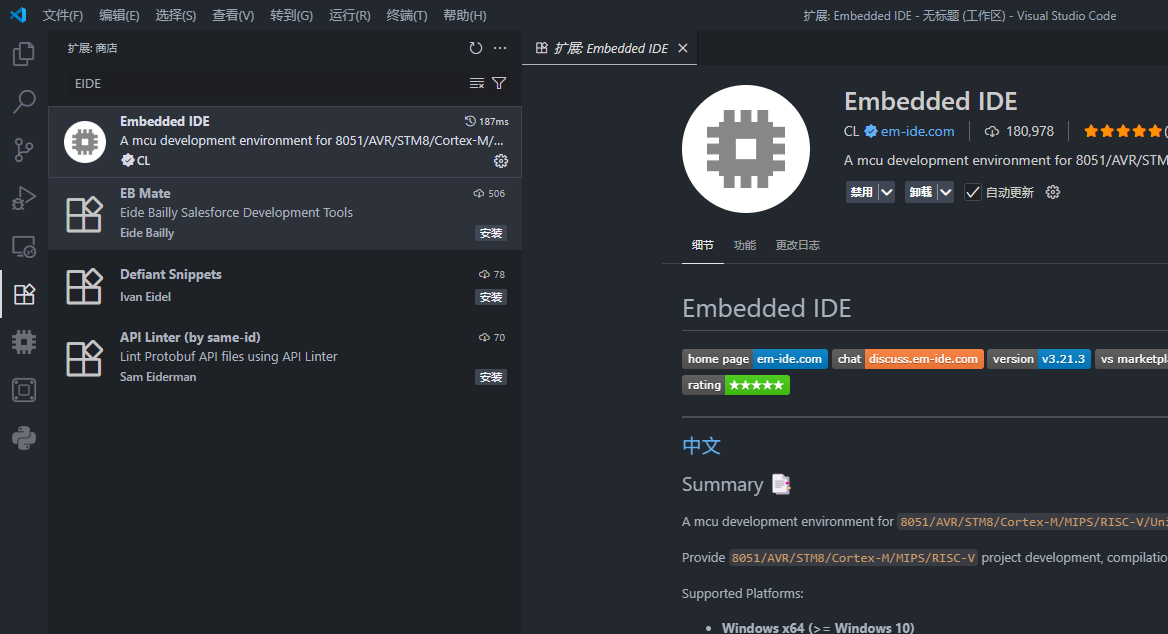Expand the uninstall button dropdown arrow
The height and width of the screenshot is (634, 1168).
click(x=945, y=192)
